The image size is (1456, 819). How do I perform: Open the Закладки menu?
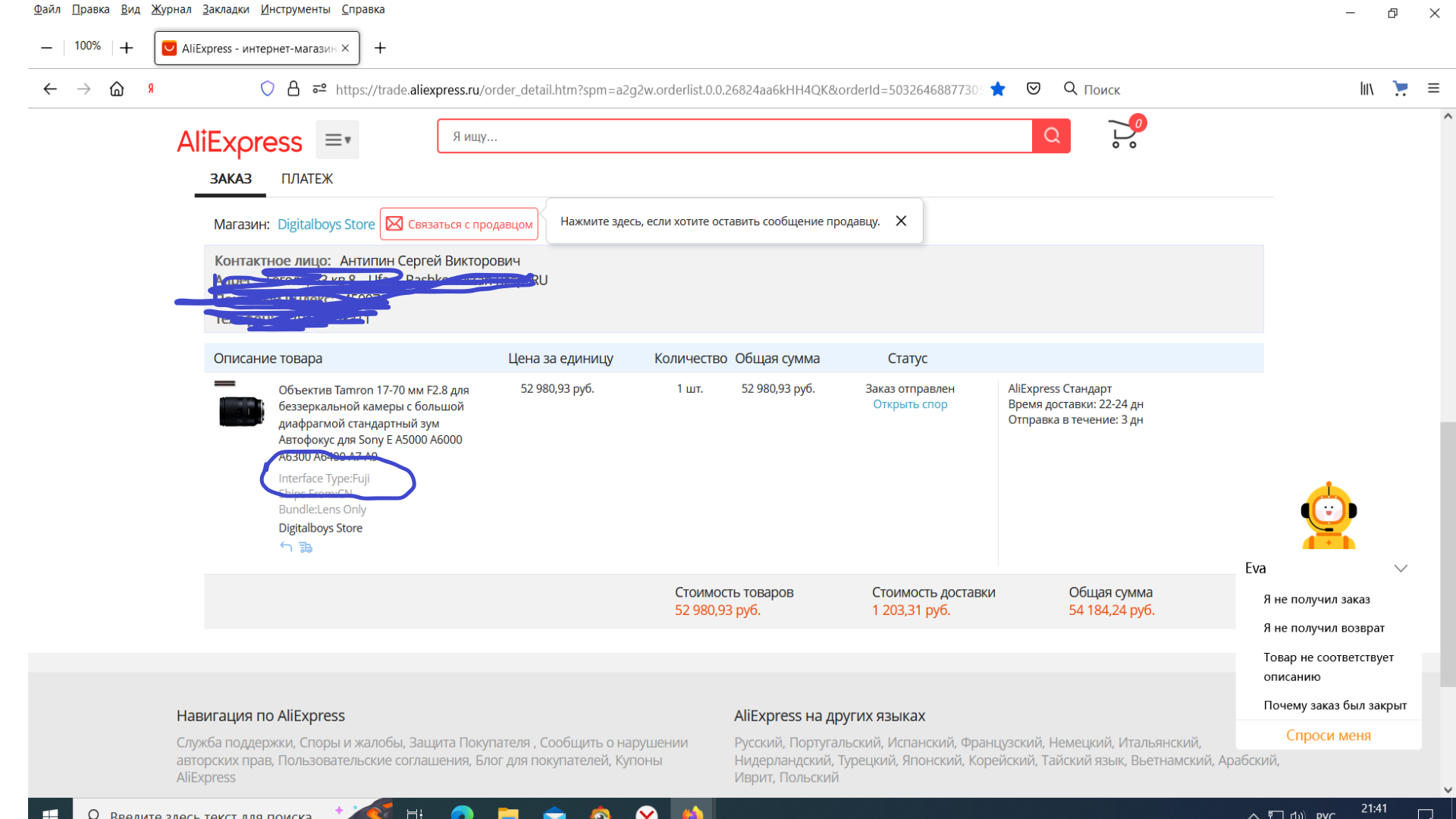pyautogui.click(x=226, y=9)
